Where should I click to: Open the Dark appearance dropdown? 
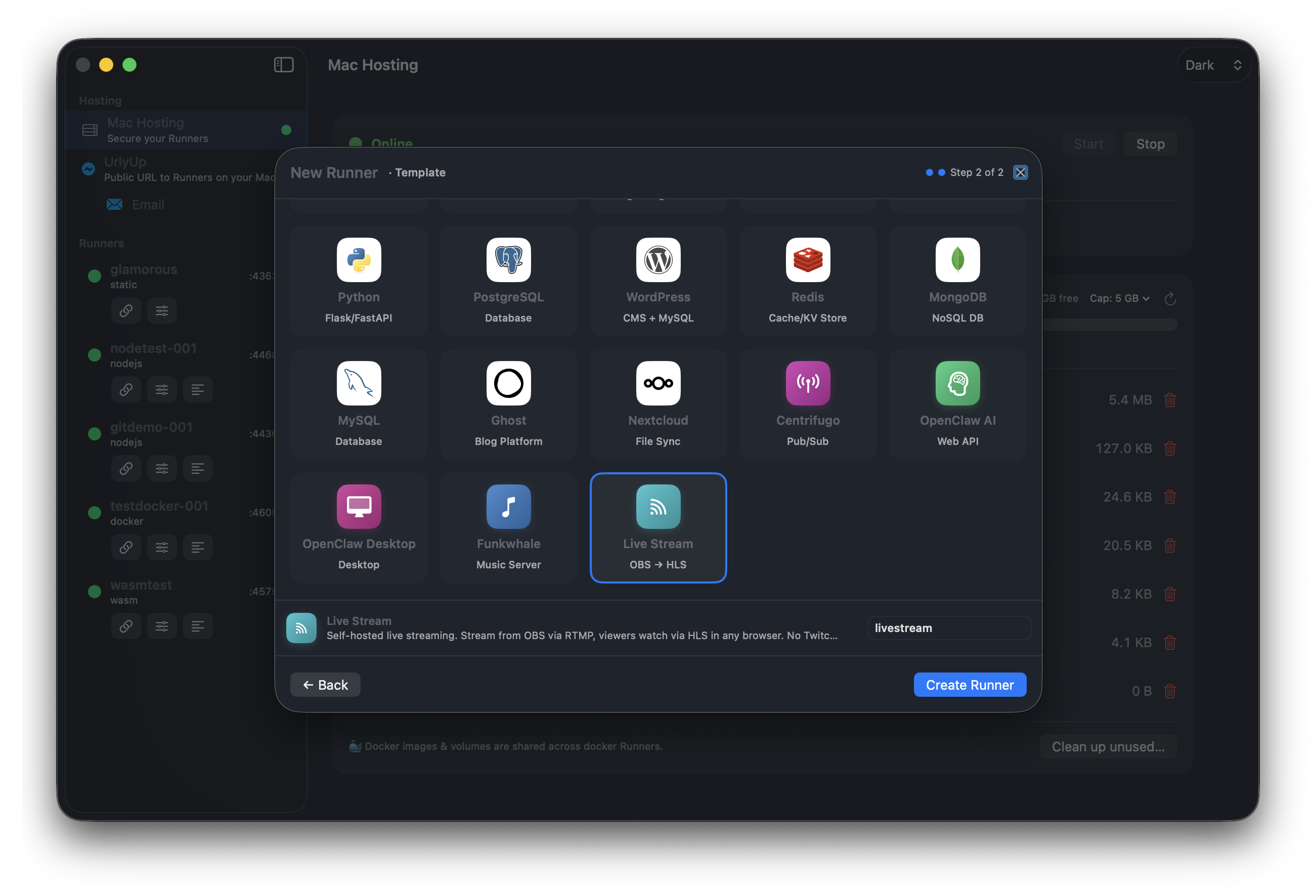[1213, 65]
